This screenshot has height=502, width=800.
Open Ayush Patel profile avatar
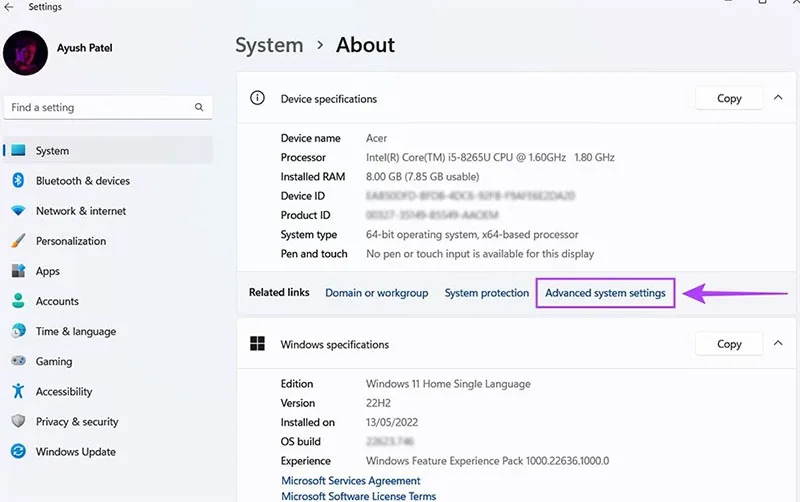click(x=25, y=53)
